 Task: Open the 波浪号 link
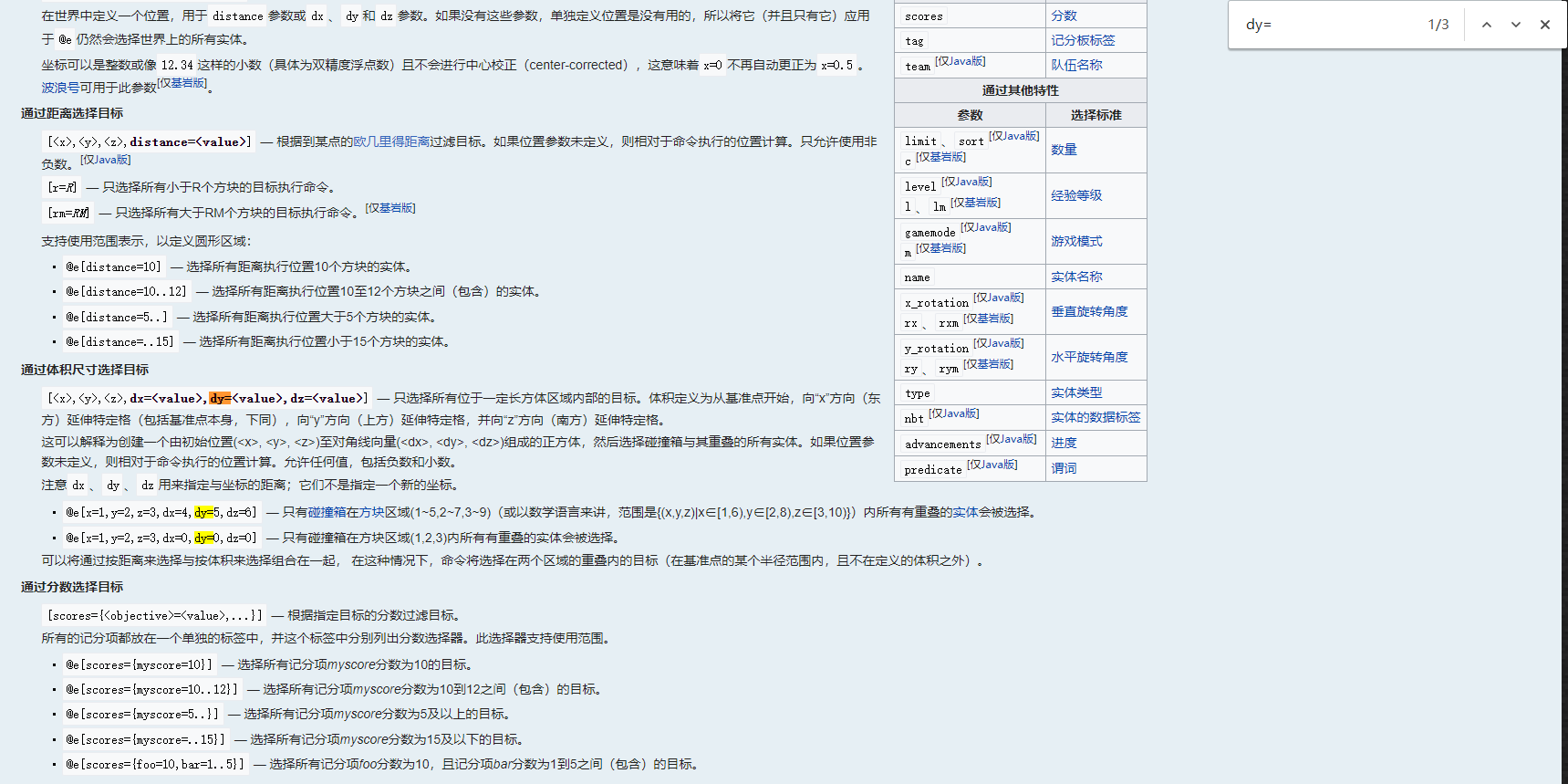60,88
